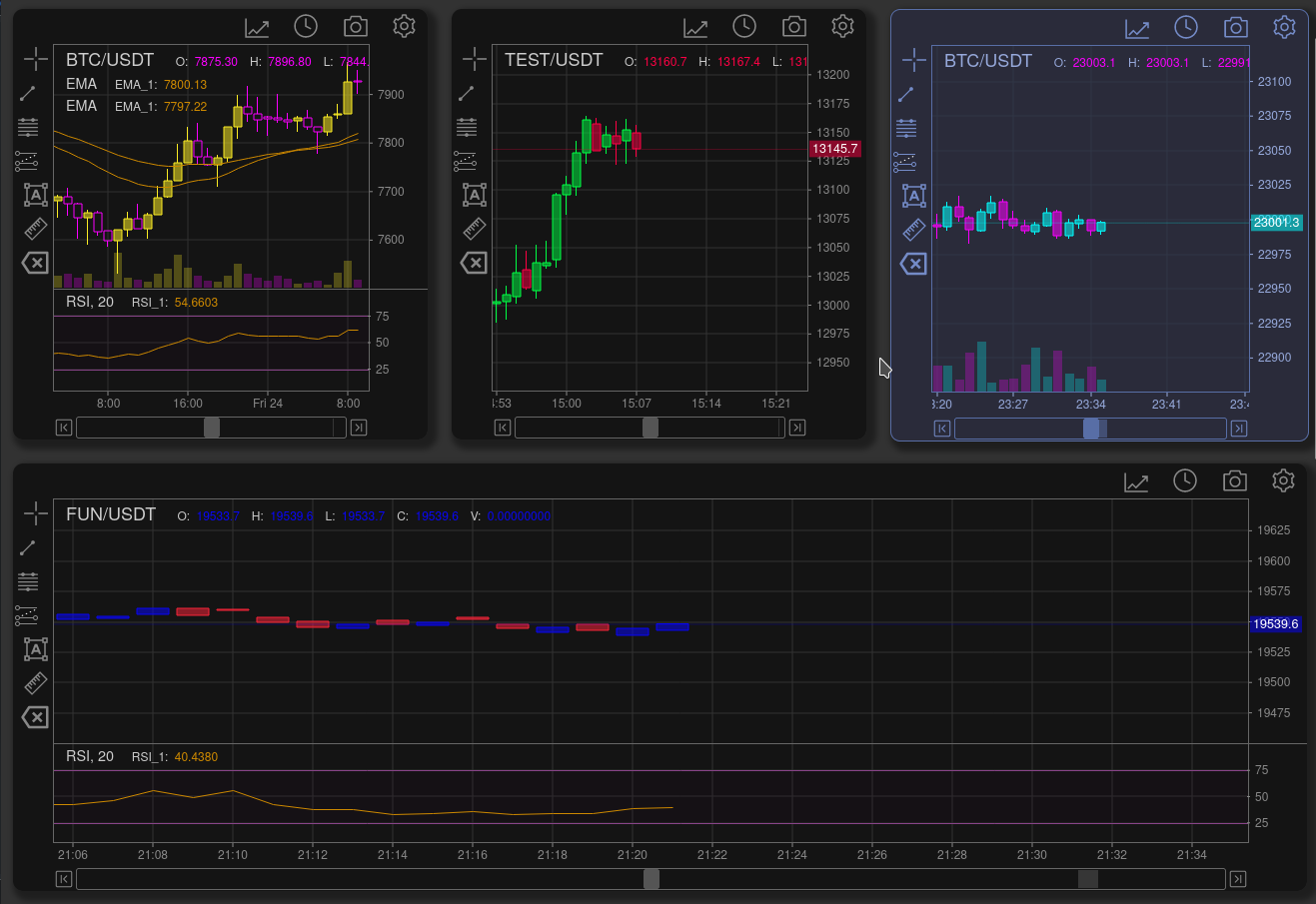
Task: Jump to start in FUN/USDT scrollbar
Action: (x=64, y=879)
